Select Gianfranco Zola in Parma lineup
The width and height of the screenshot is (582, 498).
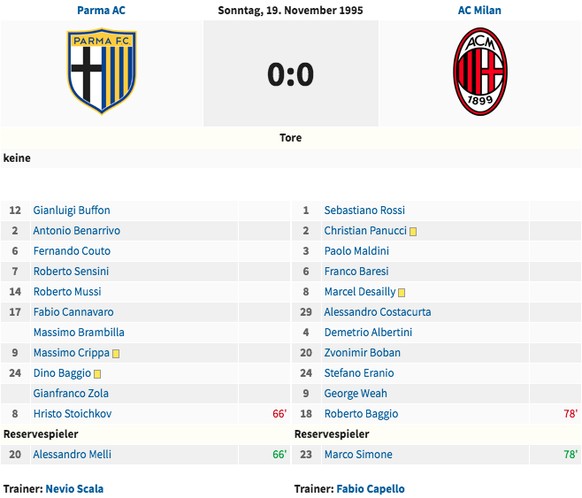(71, 393)
